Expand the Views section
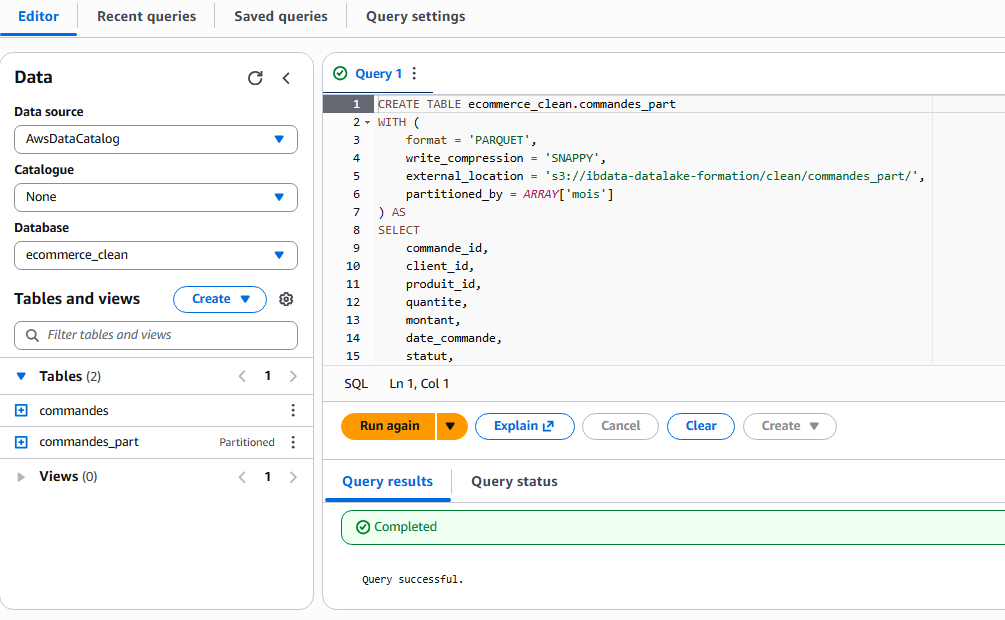1005x620 pixels. (21, 477)
